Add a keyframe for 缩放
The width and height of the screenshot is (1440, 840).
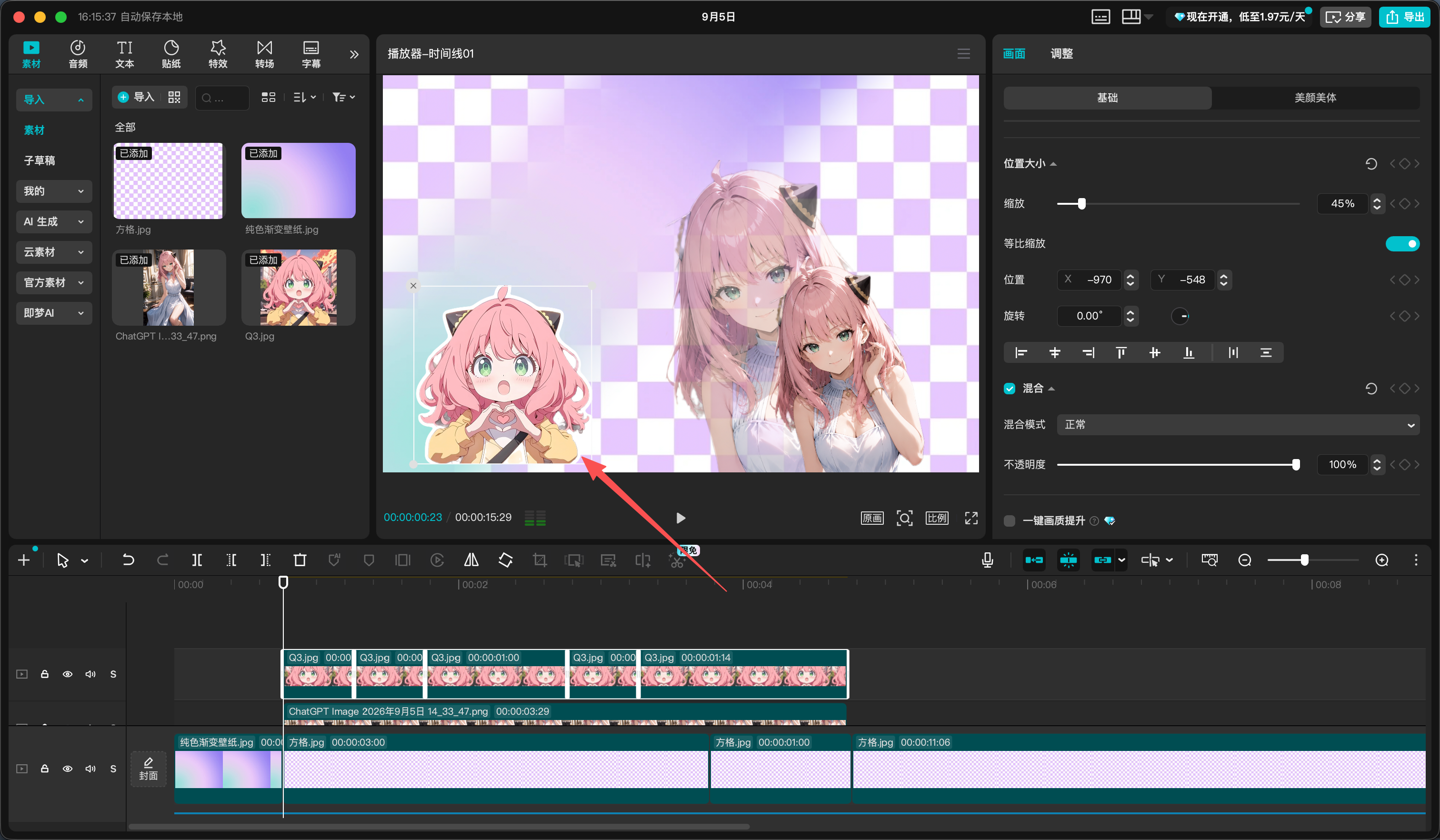(x=1405, y=203)
